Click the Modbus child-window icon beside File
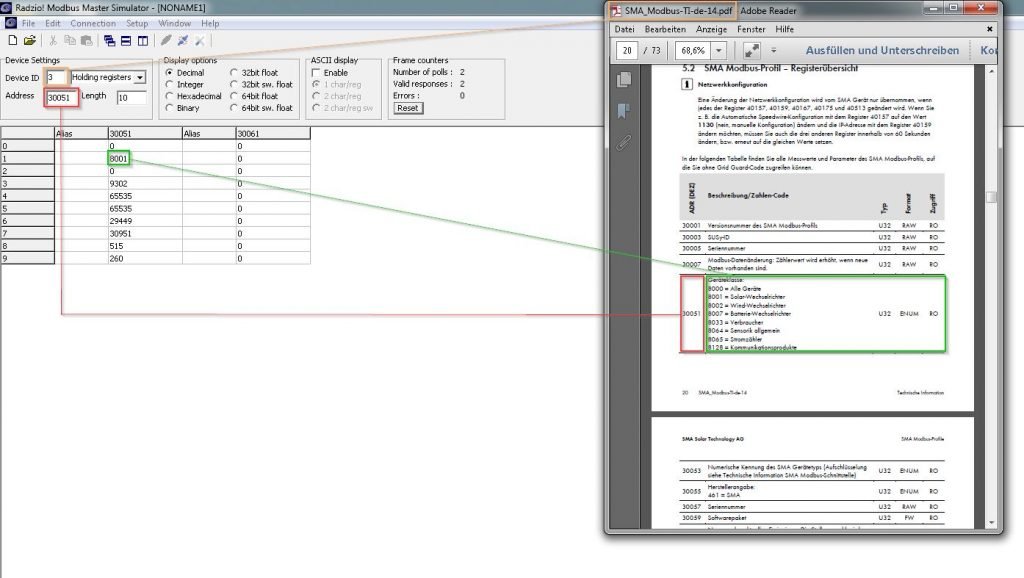 pos(10,23)
